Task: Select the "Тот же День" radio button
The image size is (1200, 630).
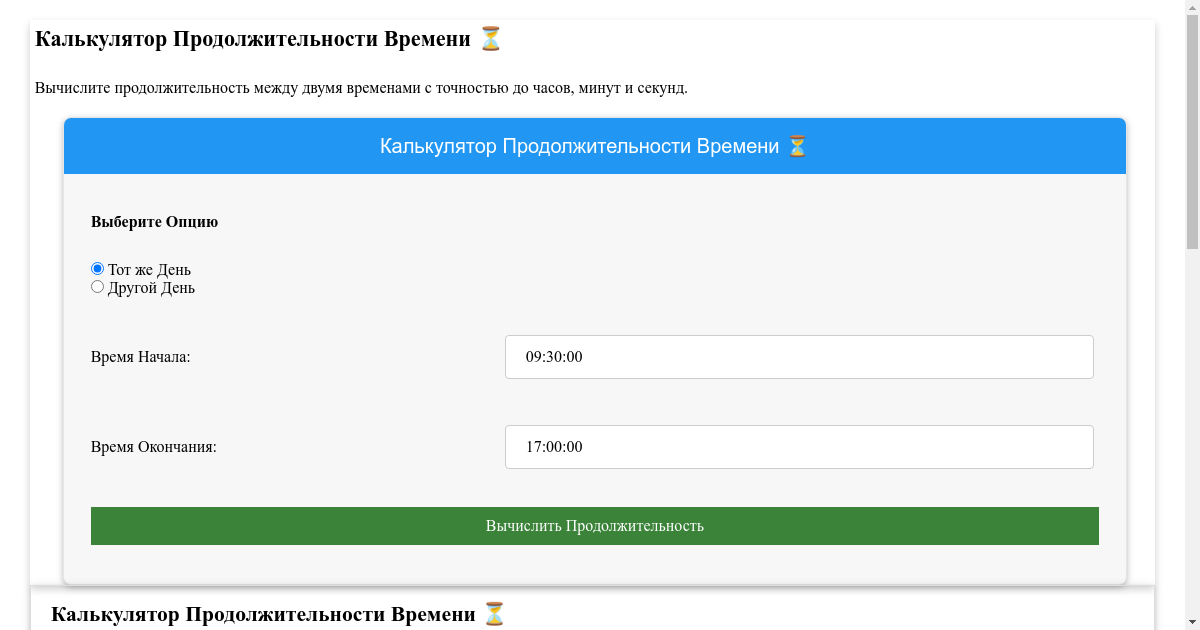Action: [97, 269]
